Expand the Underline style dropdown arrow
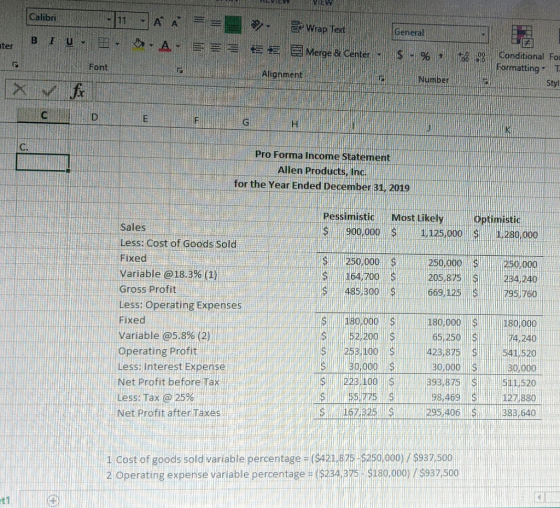The image size is (560, 508). click(83, 43)
